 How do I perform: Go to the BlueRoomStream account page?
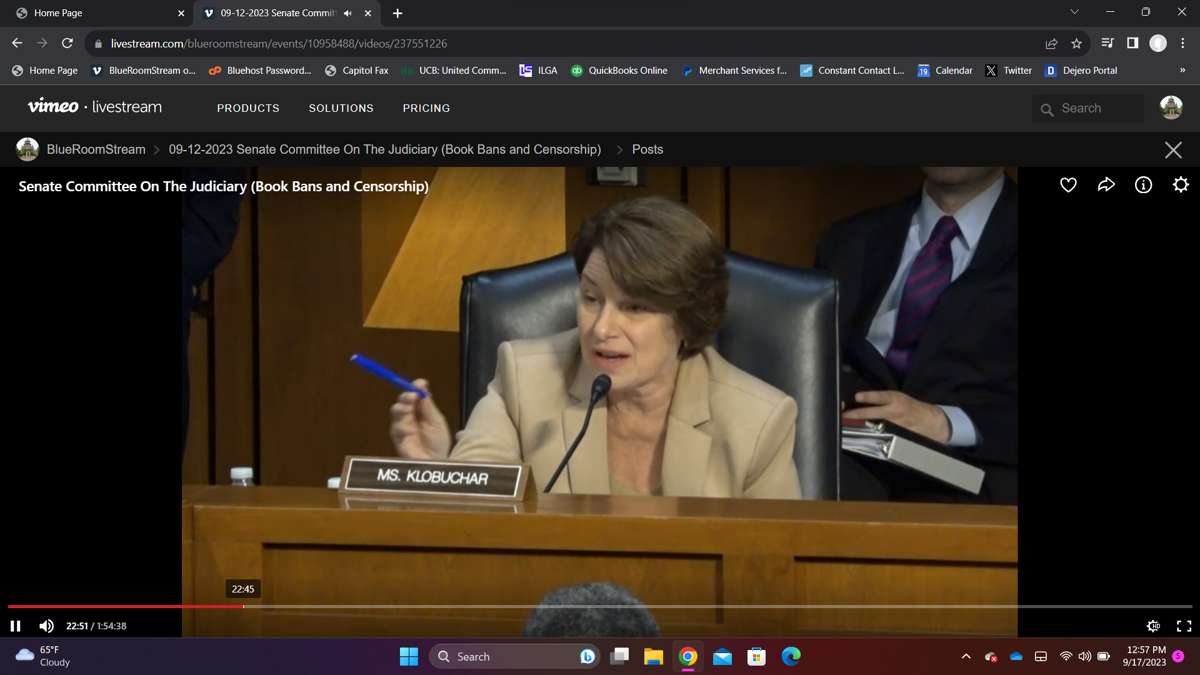pyautogui.click(x=96, y=149)
